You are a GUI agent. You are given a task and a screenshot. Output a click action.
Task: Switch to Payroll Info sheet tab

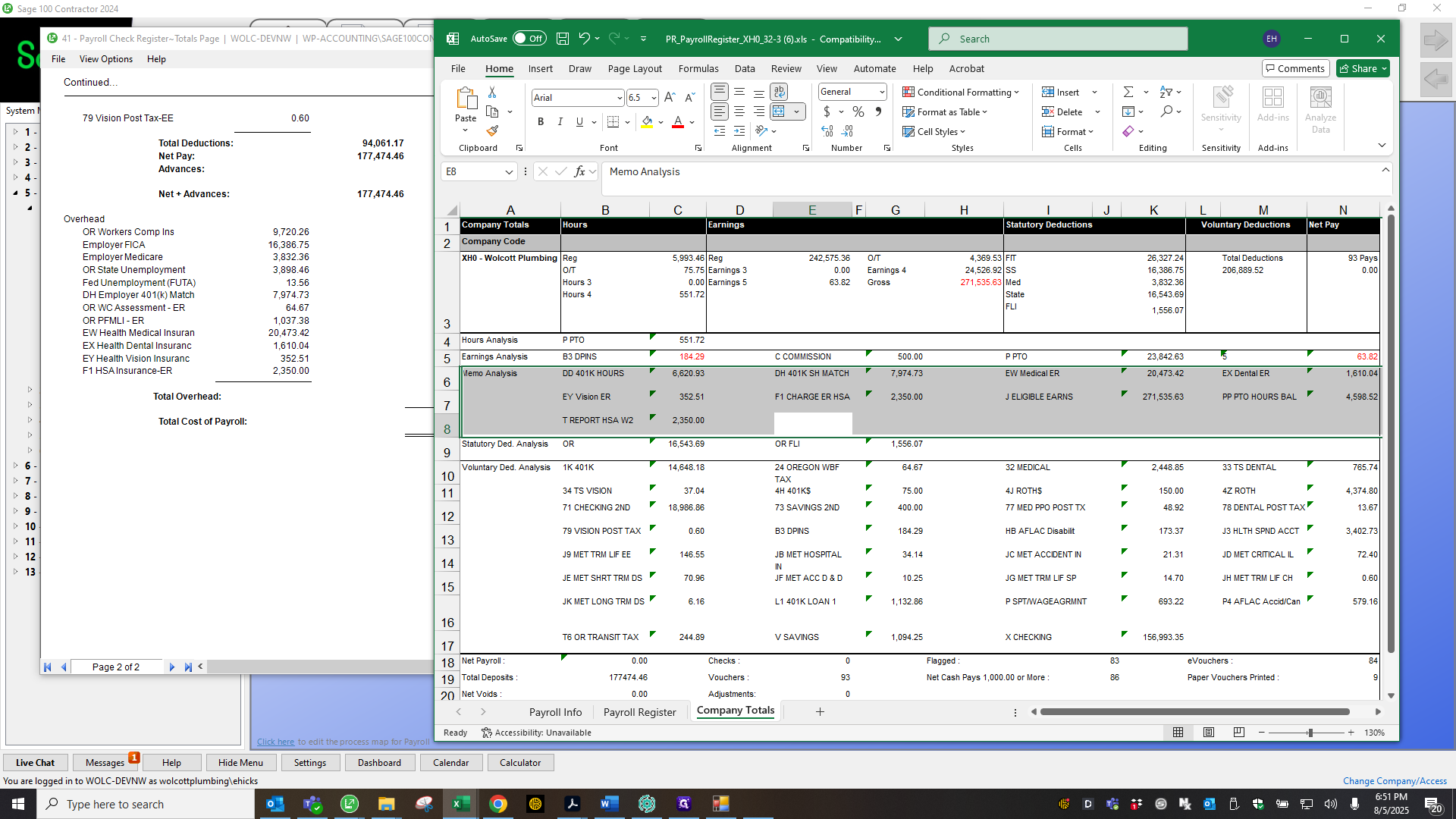[555, 712]
